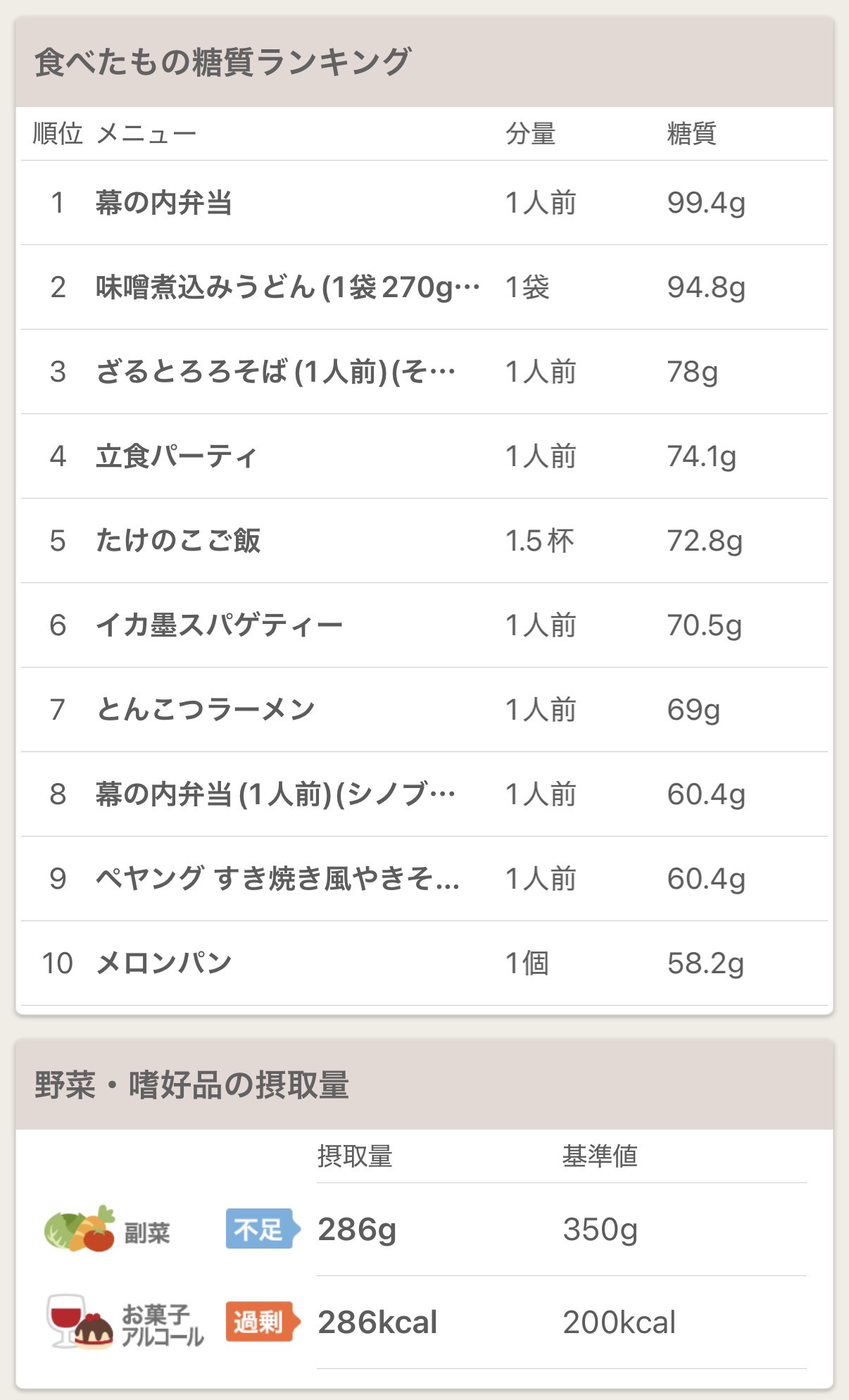849x1400 pixels.
Task: Open the イカ墨スパゲティー item
Action: pyautogui.click(x=219, y=625)
